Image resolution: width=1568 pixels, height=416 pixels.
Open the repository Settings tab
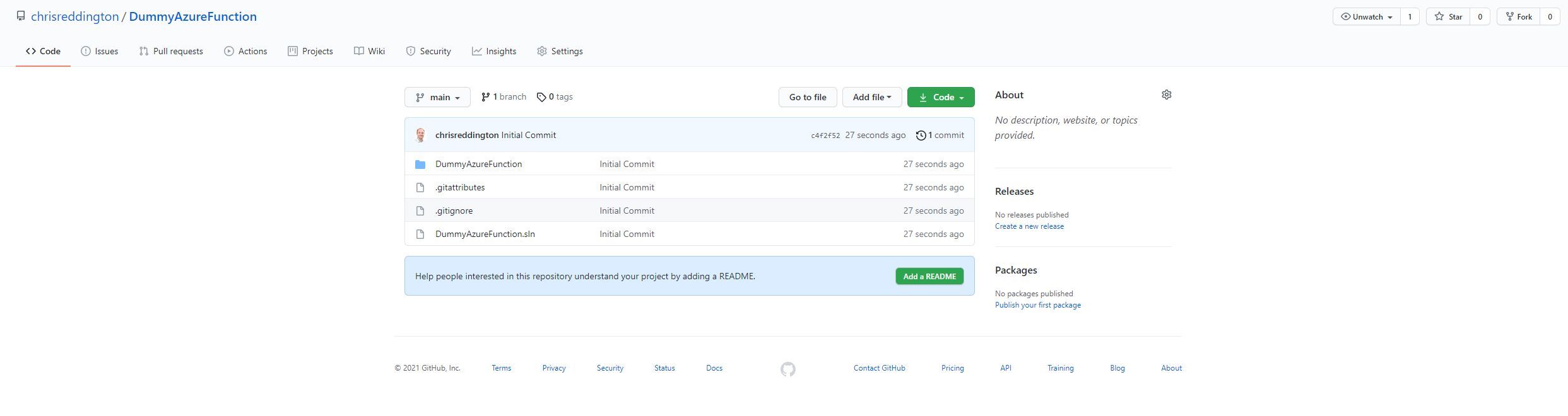[560, 51]
